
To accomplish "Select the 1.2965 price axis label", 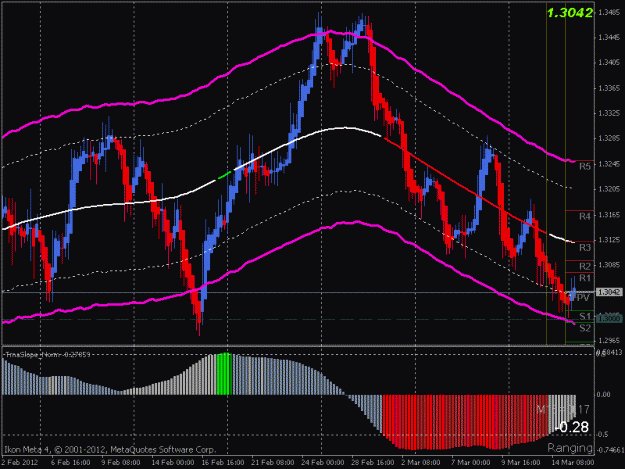I will 609,341.
